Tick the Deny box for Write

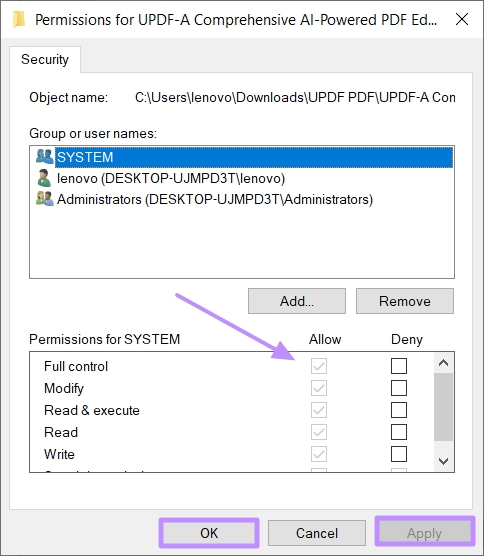tap(399, 454)
